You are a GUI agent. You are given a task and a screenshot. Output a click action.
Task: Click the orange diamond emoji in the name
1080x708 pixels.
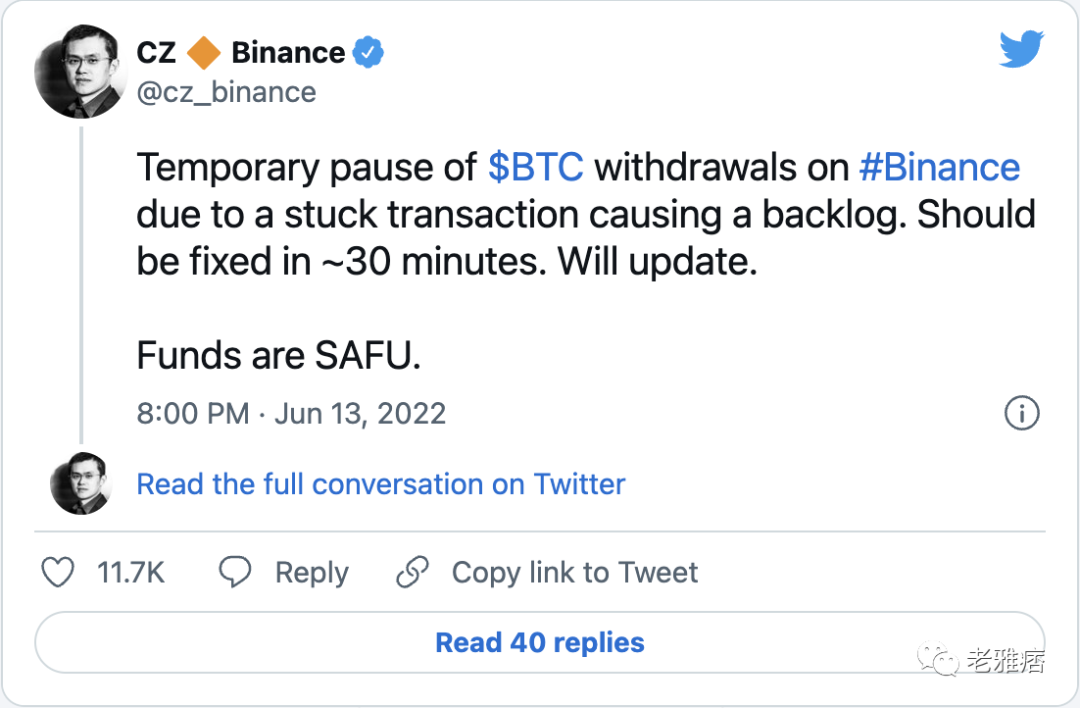click(204, 53)
